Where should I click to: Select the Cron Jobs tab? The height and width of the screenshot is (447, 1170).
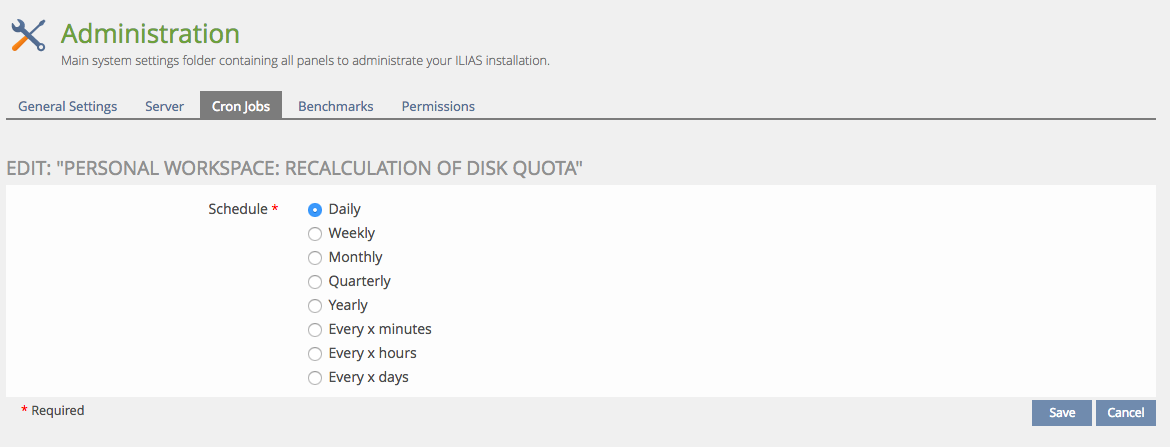tap(241, 106)
